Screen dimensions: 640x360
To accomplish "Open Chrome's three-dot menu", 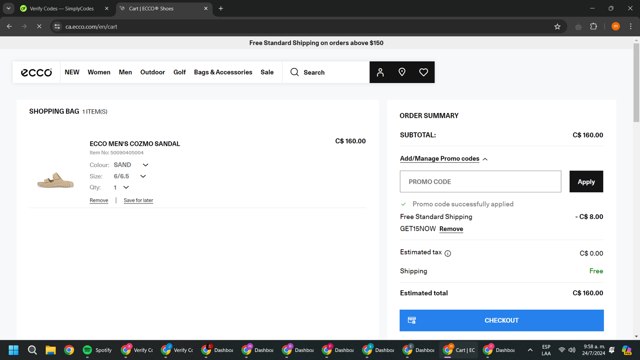I will (631, 27).
